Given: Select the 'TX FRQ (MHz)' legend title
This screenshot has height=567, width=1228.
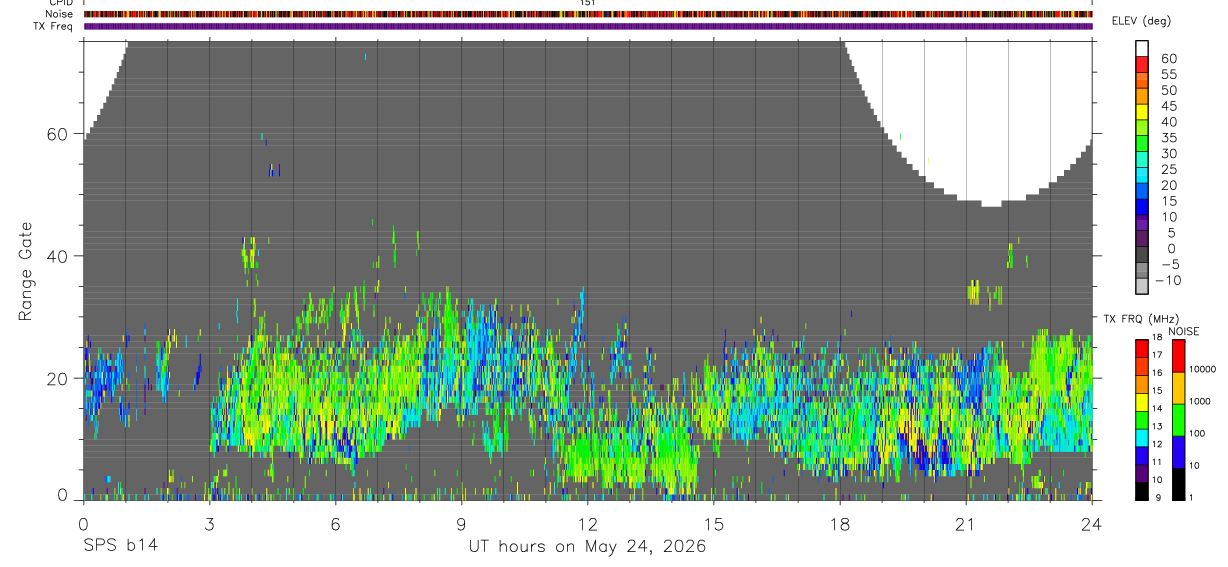Looking at the screenshot, I should [1140, 319].
